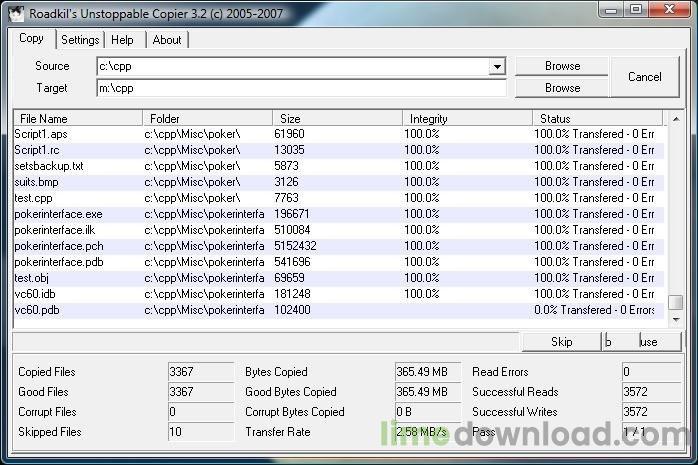
Task: Sort by Folder column header
Action: (x=207, y=118)
